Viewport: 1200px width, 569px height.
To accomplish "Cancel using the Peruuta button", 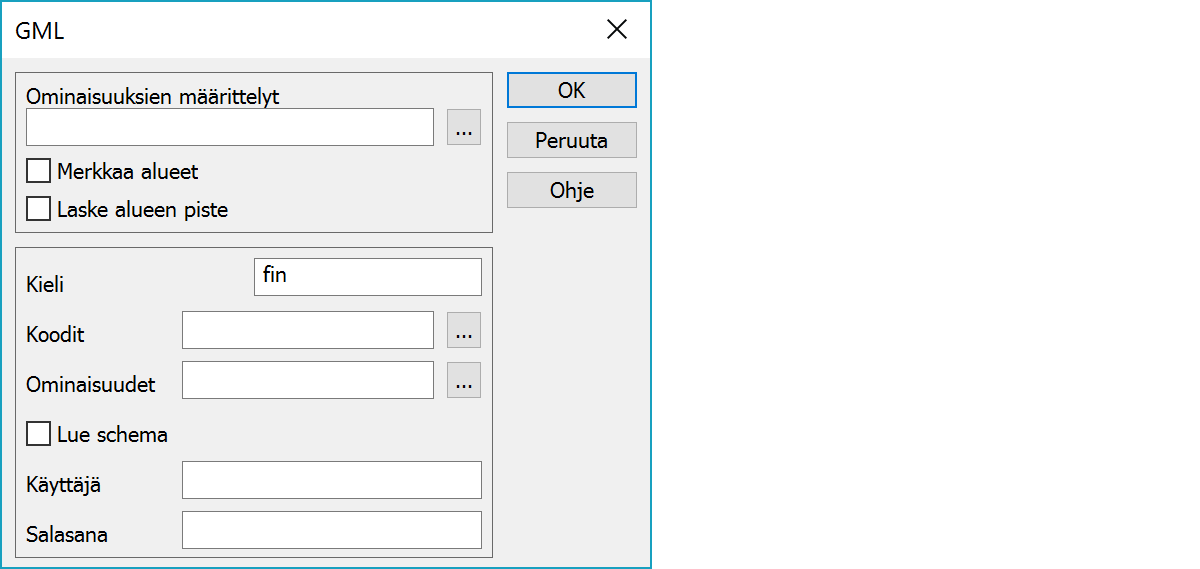I will (571, 141).
